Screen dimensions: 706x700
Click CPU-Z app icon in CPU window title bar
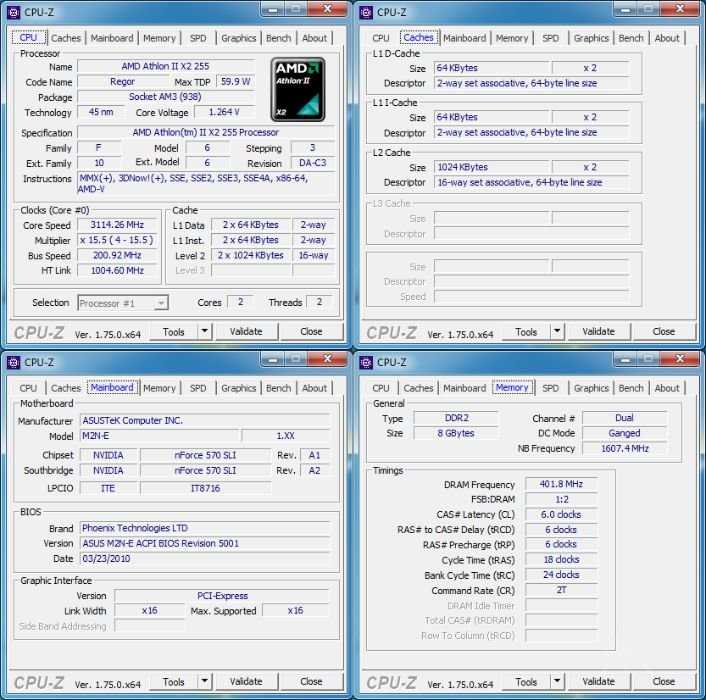tap(14, 13)
